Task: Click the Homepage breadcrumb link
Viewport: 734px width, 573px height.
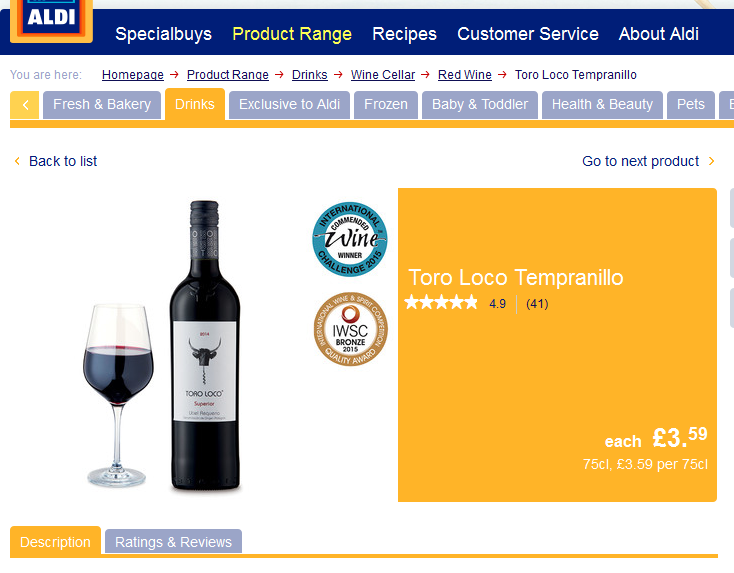Action: 133,75
